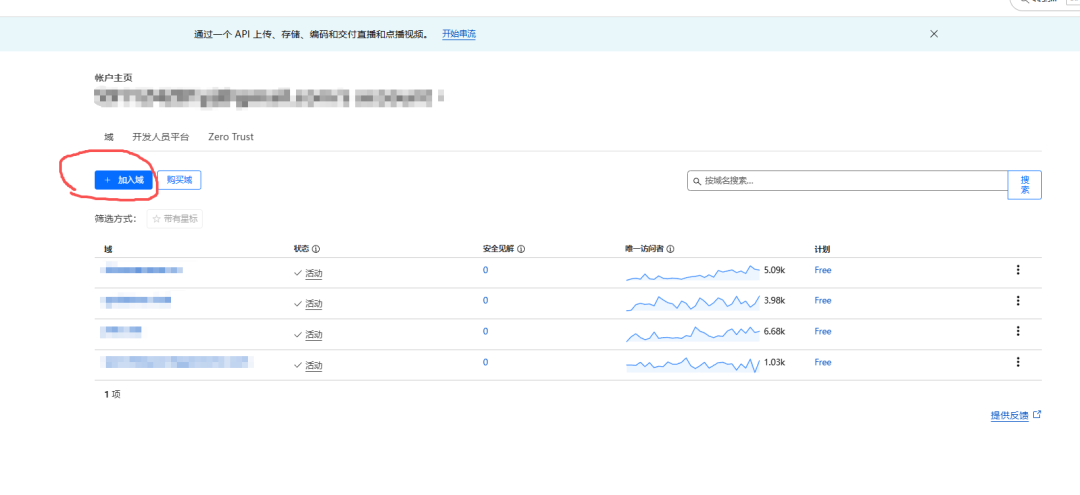Click the 开始申流 link in banner
Viewport: 1080px width, 495px height.
[459, 34]
